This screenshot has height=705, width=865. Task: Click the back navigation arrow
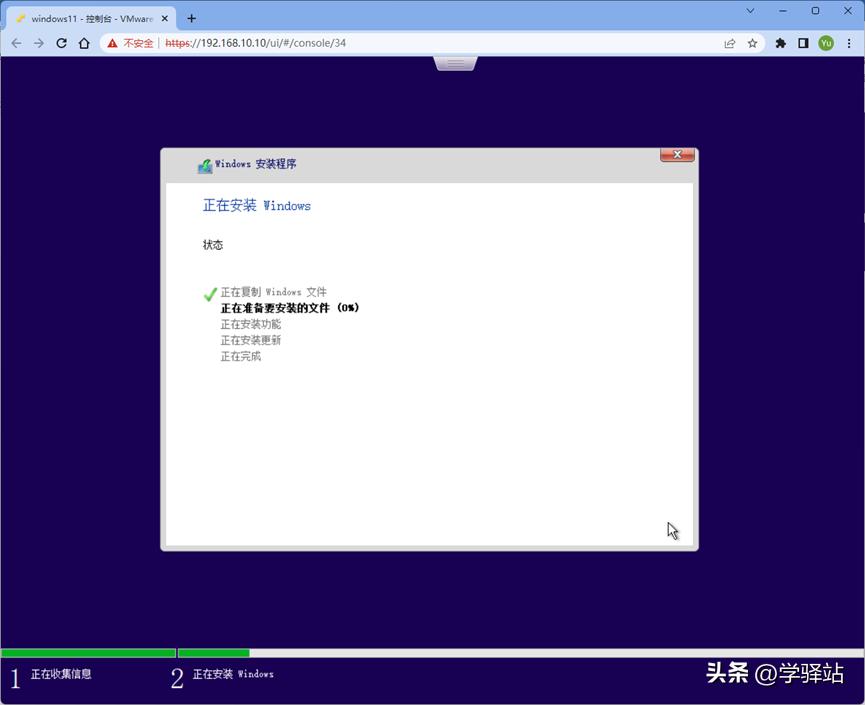click(x=16, y=43)
